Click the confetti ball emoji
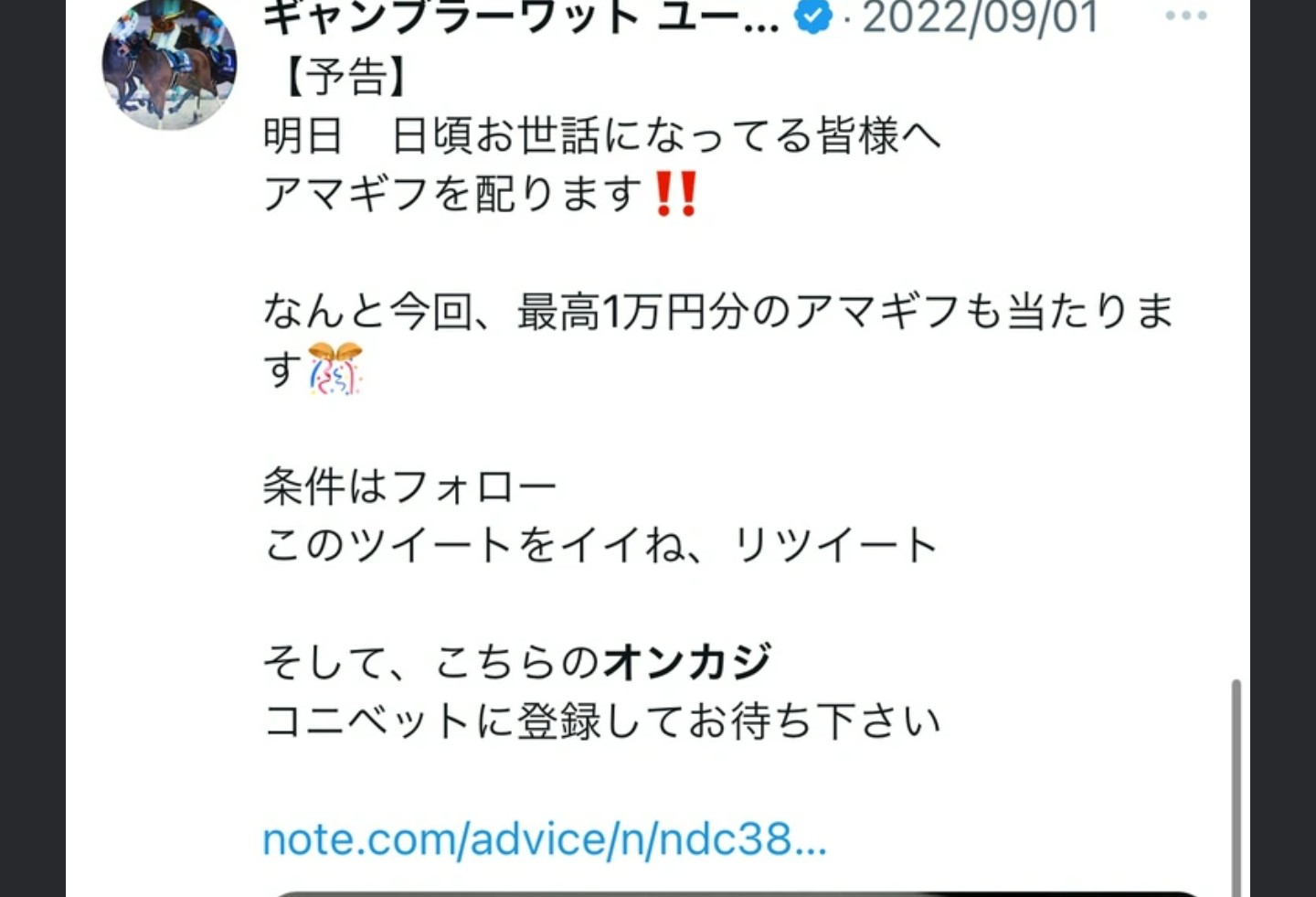The image size is (1316, 897). (335, 368)
